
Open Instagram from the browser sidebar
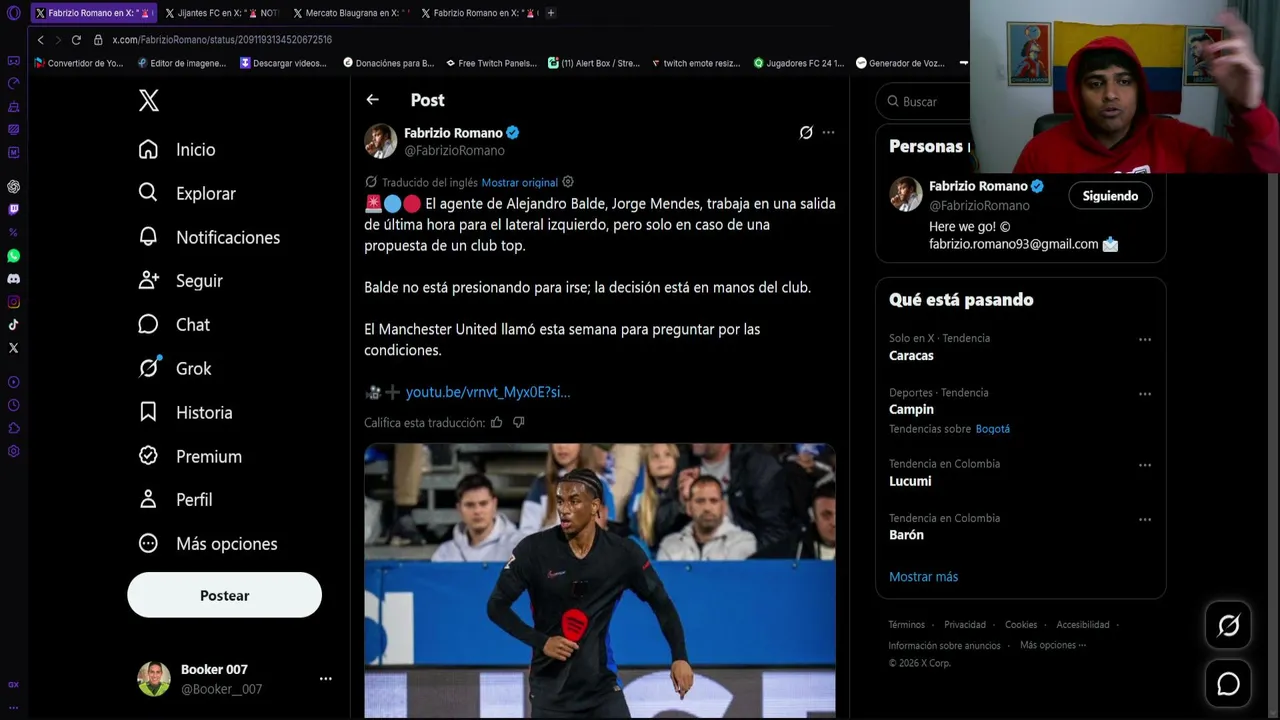click(x=13, y=302)
